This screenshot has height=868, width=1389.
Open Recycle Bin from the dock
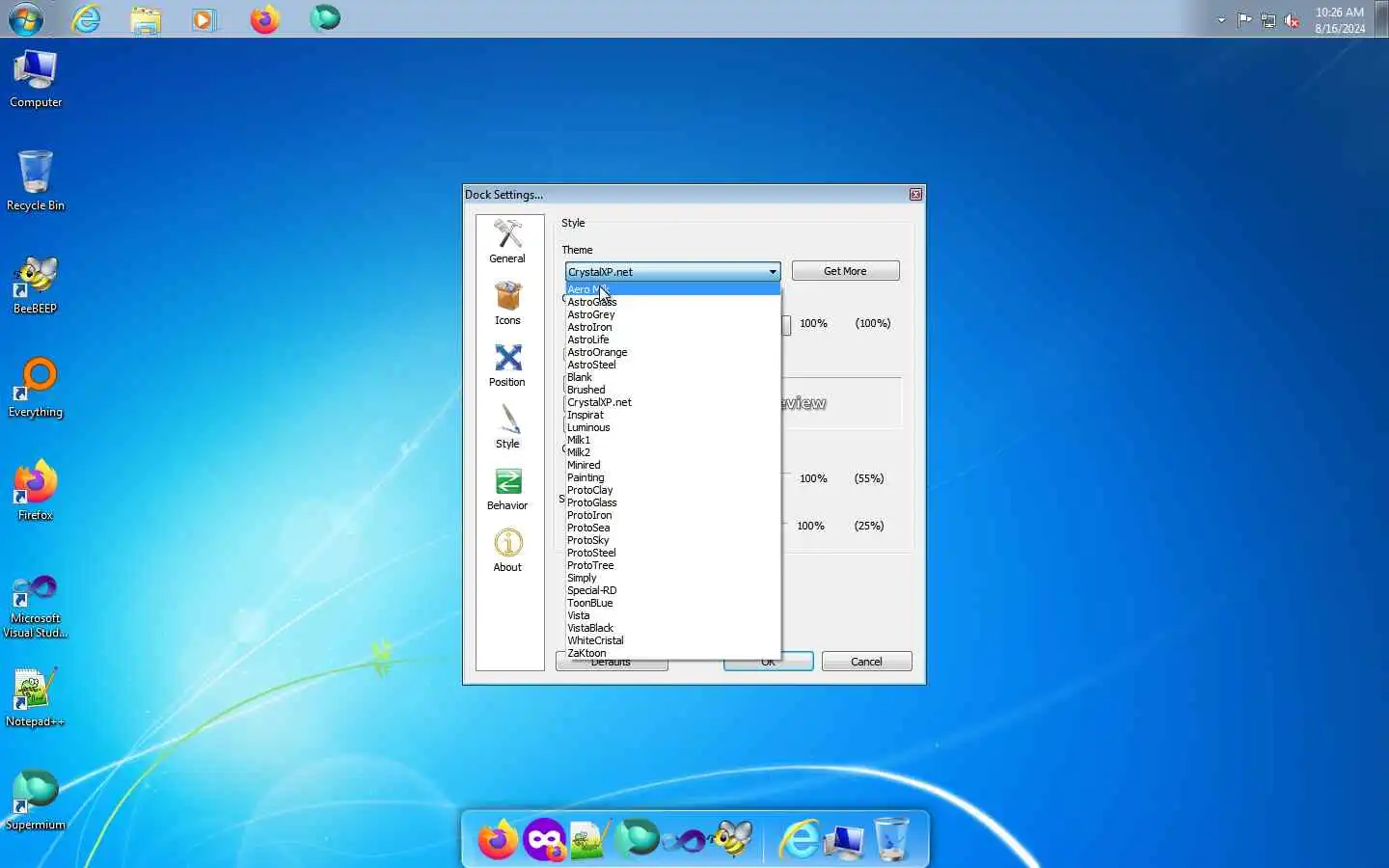click(x=891, y=838)
